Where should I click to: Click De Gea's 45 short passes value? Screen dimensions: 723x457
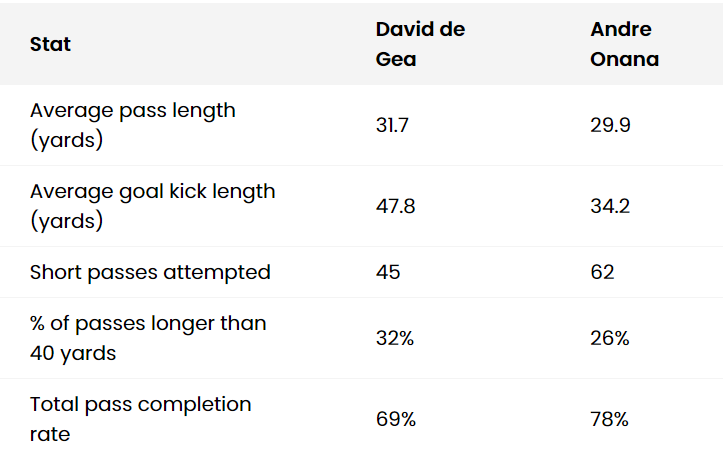click(388, 272)
